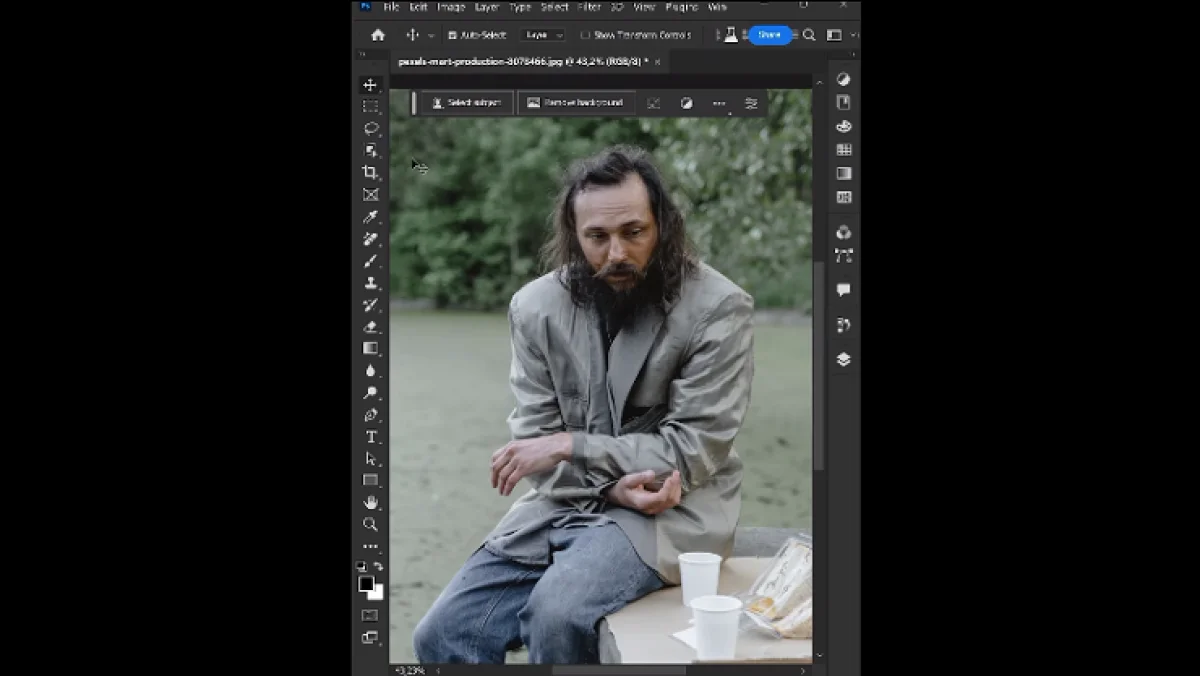Screen dimensions: 1200x676
Task: Open the Layer/Group auto-select dropdown
Action: (x=543, y=35)
